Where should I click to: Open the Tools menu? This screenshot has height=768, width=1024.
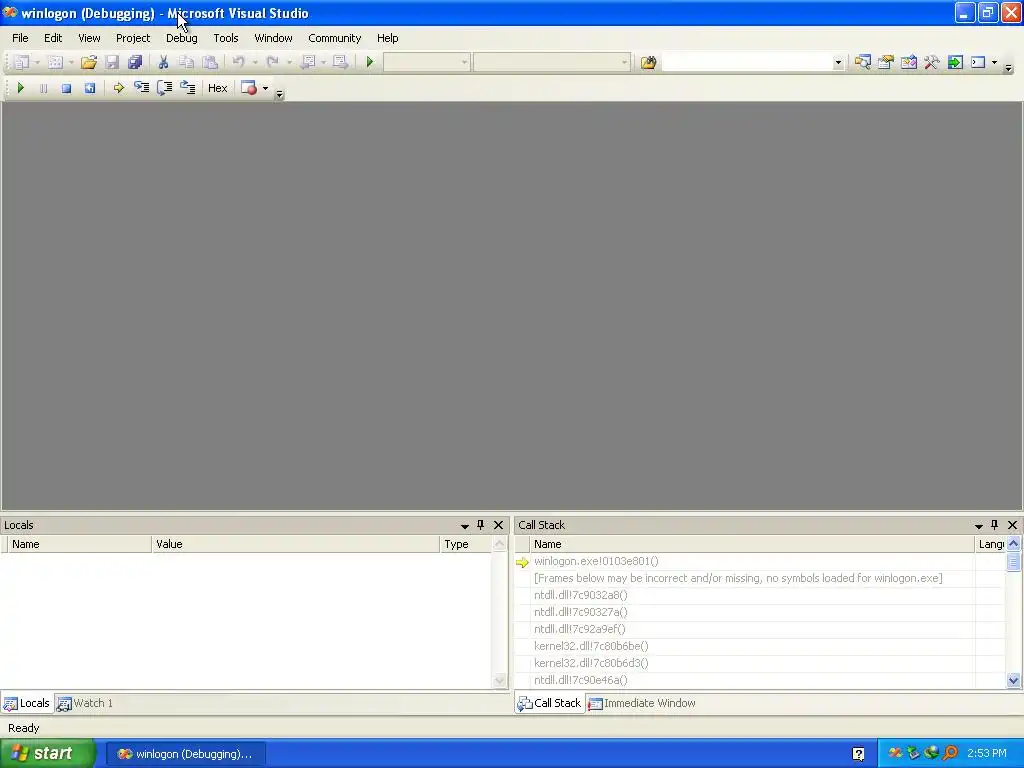226,38
